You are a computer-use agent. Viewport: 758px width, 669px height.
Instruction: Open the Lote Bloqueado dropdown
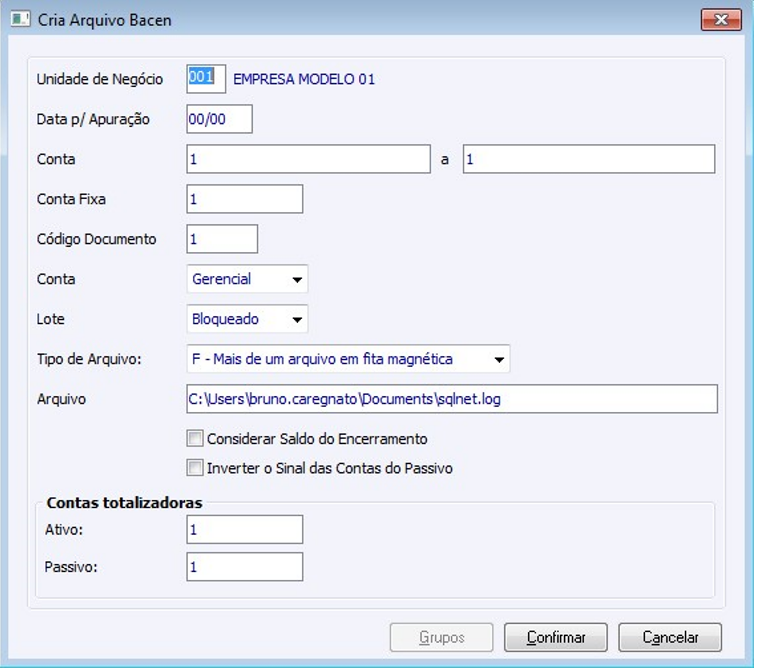(247, 319)
